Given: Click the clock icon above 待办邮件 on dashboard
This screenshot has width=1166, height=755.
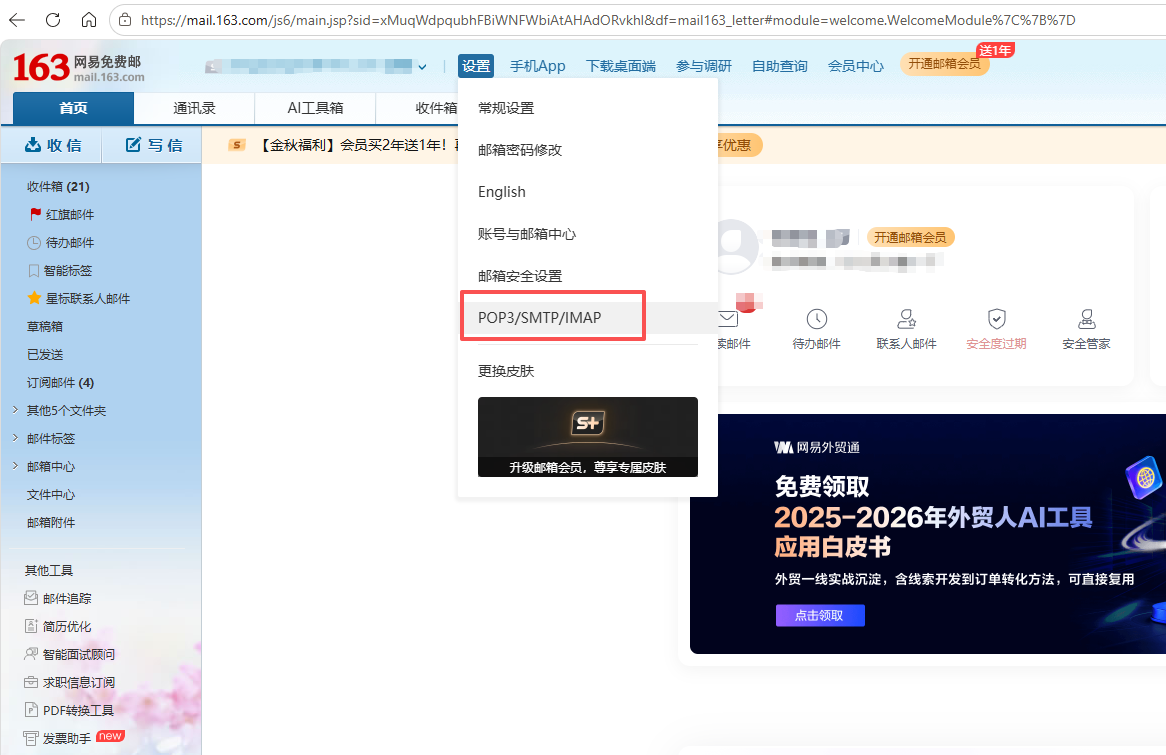Looking at the screenshot, I should pyautogui.click(x=816, y=319).
